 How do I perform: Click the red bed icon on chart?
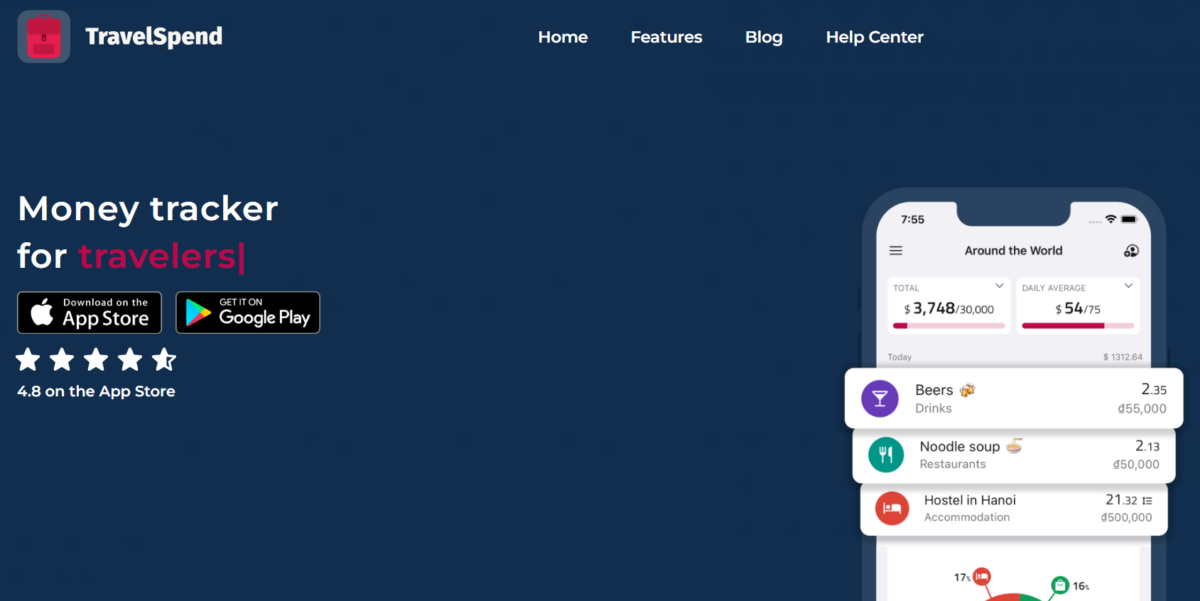click(982, 576)
